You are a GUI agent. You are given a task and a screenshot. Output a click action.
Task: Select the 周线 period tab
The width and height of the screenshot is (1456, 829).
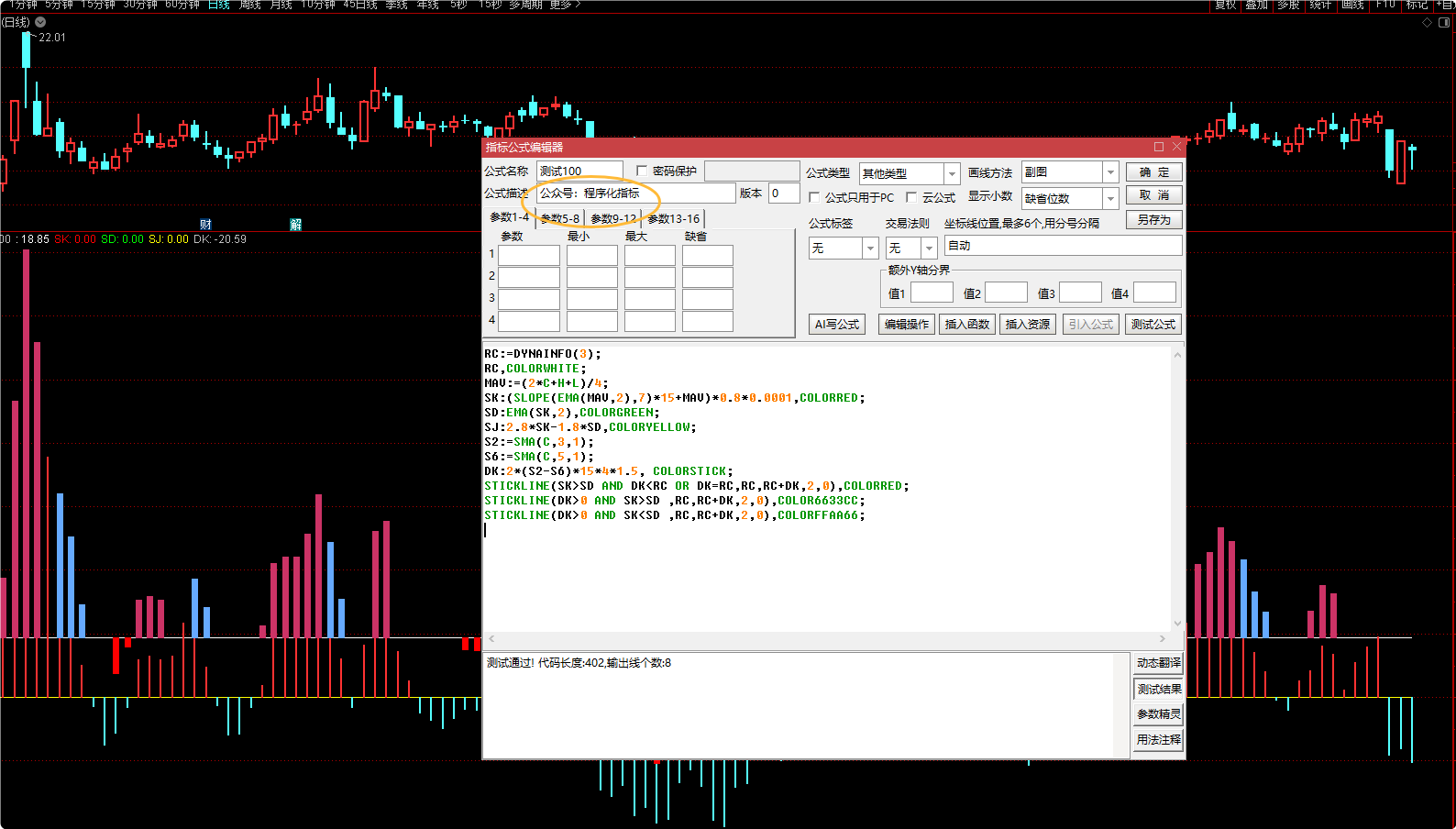250,5
